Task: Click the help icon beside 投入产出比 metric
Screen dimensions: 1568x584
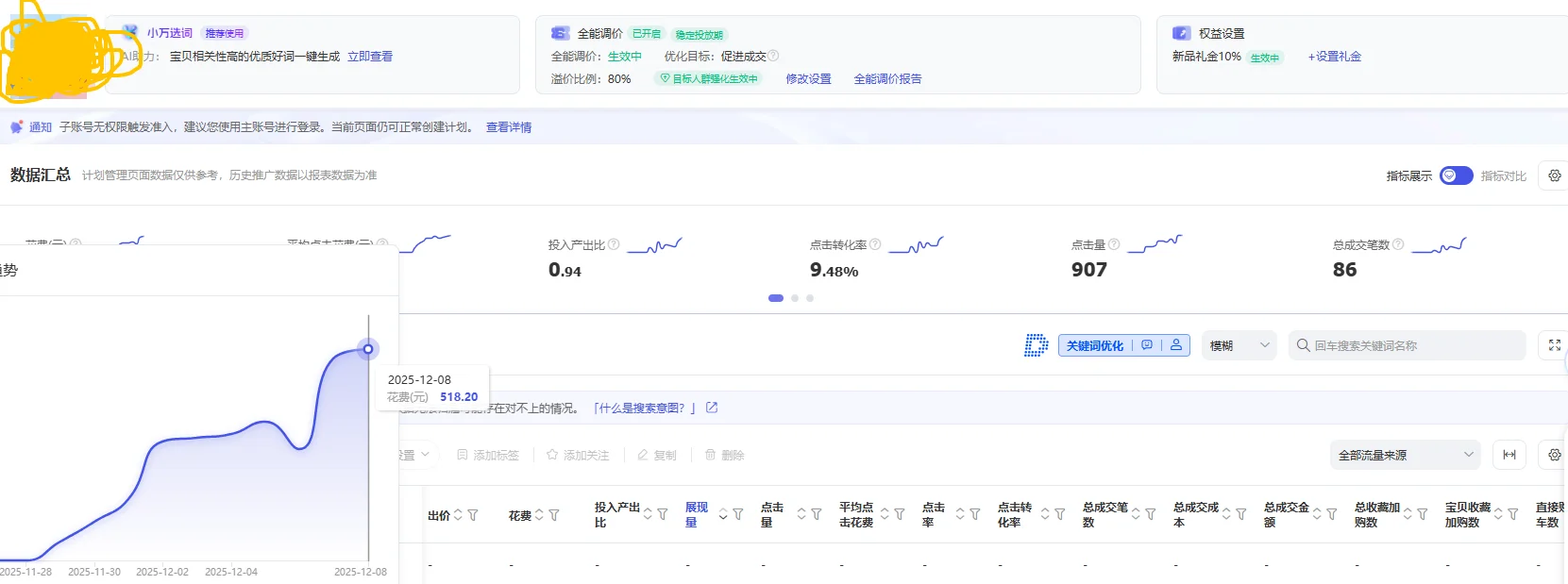Action: click(x=614, y=244)
